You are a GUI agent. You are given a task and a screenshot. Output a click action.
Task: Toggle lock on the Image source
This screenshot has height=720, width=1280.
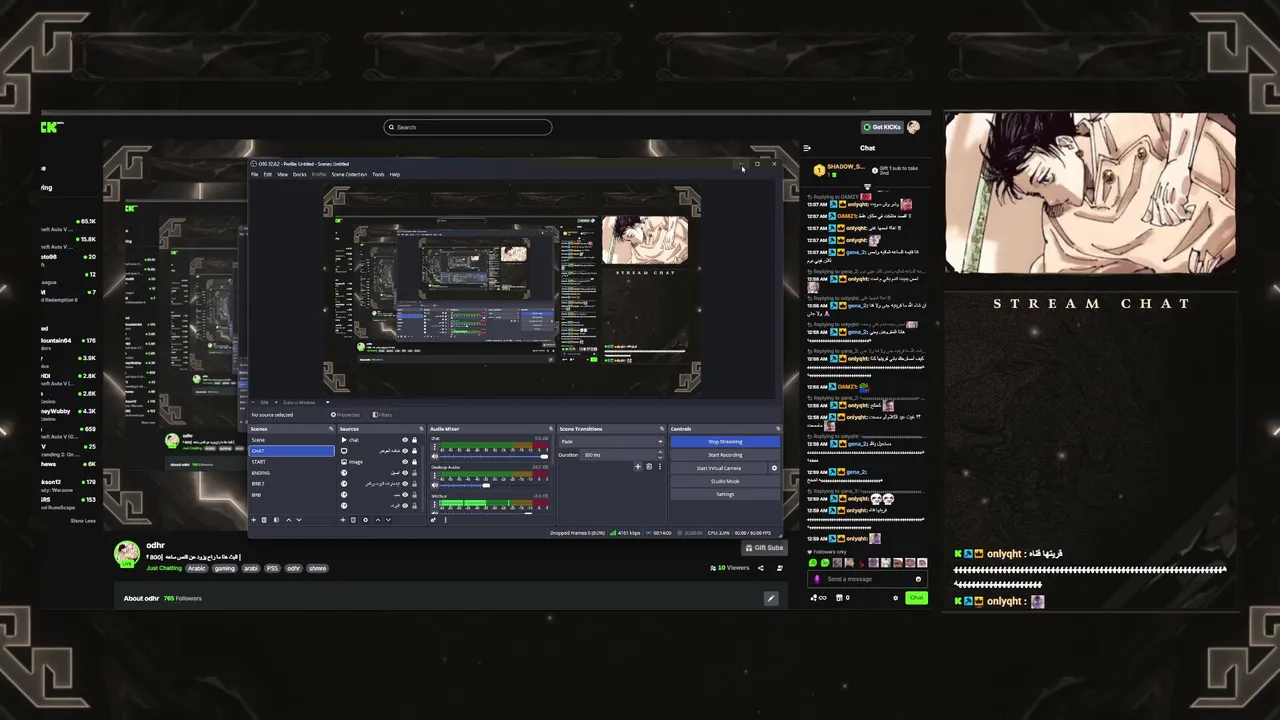(x=414, y=462)
